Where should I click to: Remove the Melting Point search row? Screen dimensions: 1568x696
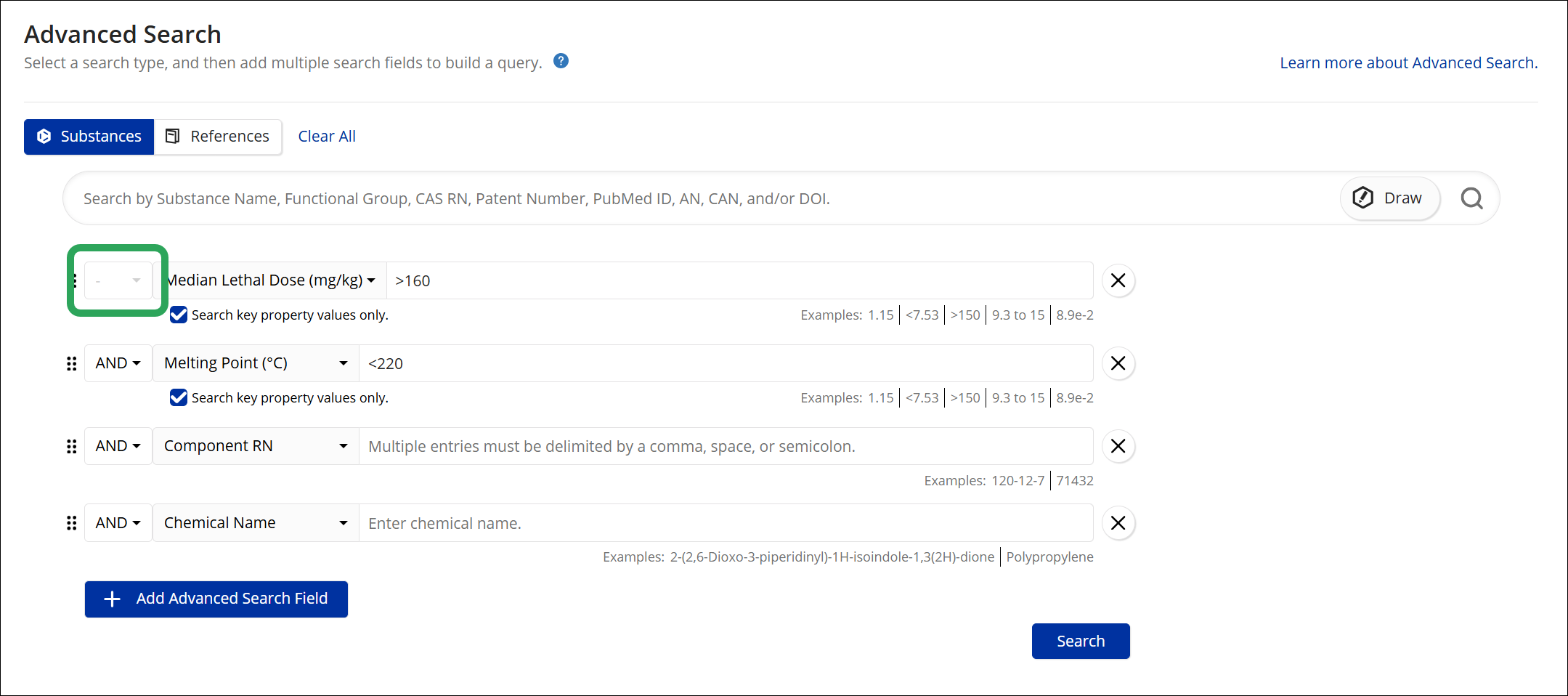pyautogui.click(x=1118, y=363)
